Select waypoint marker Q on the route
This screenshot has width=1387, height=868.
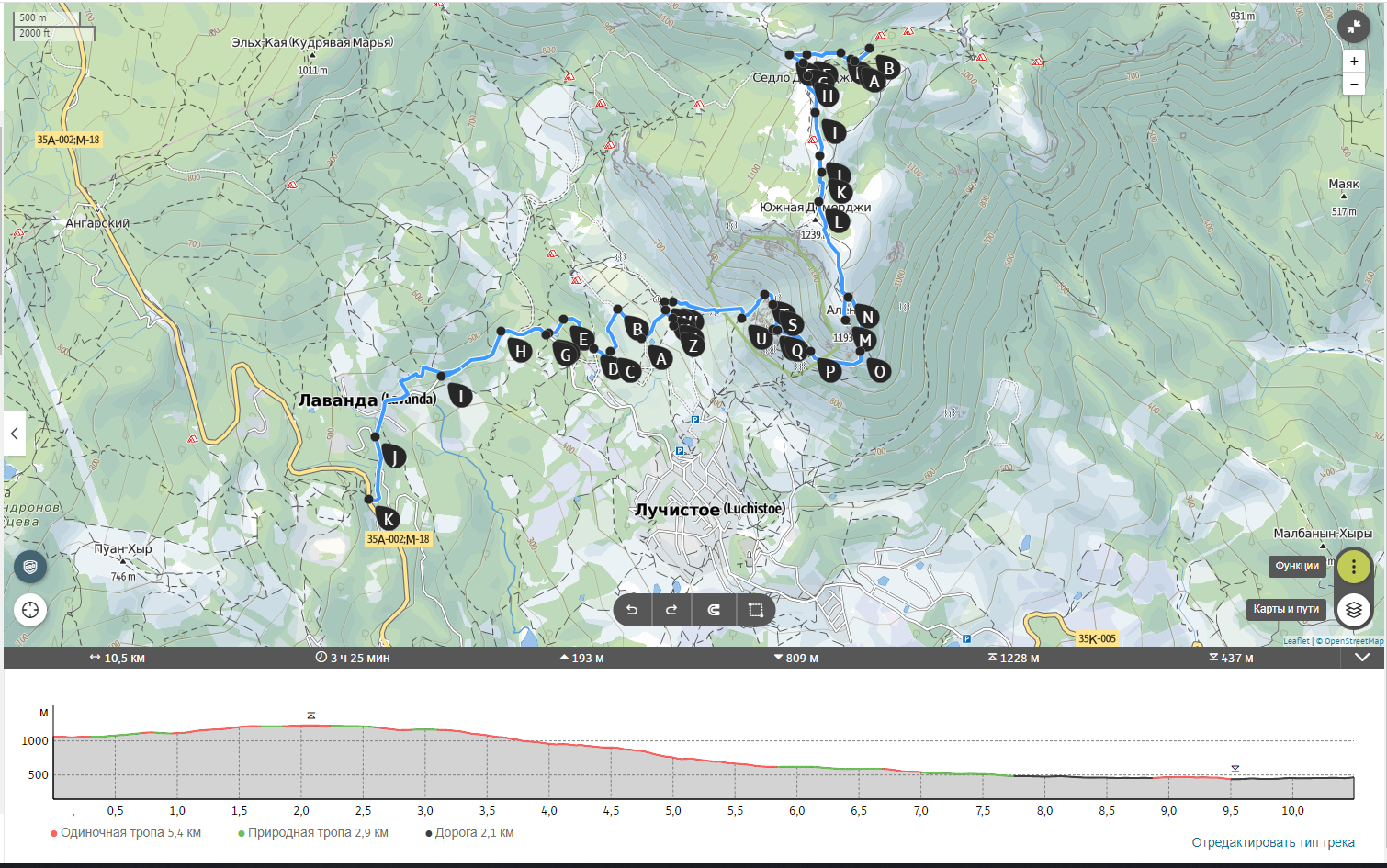(x=796, y=350)
